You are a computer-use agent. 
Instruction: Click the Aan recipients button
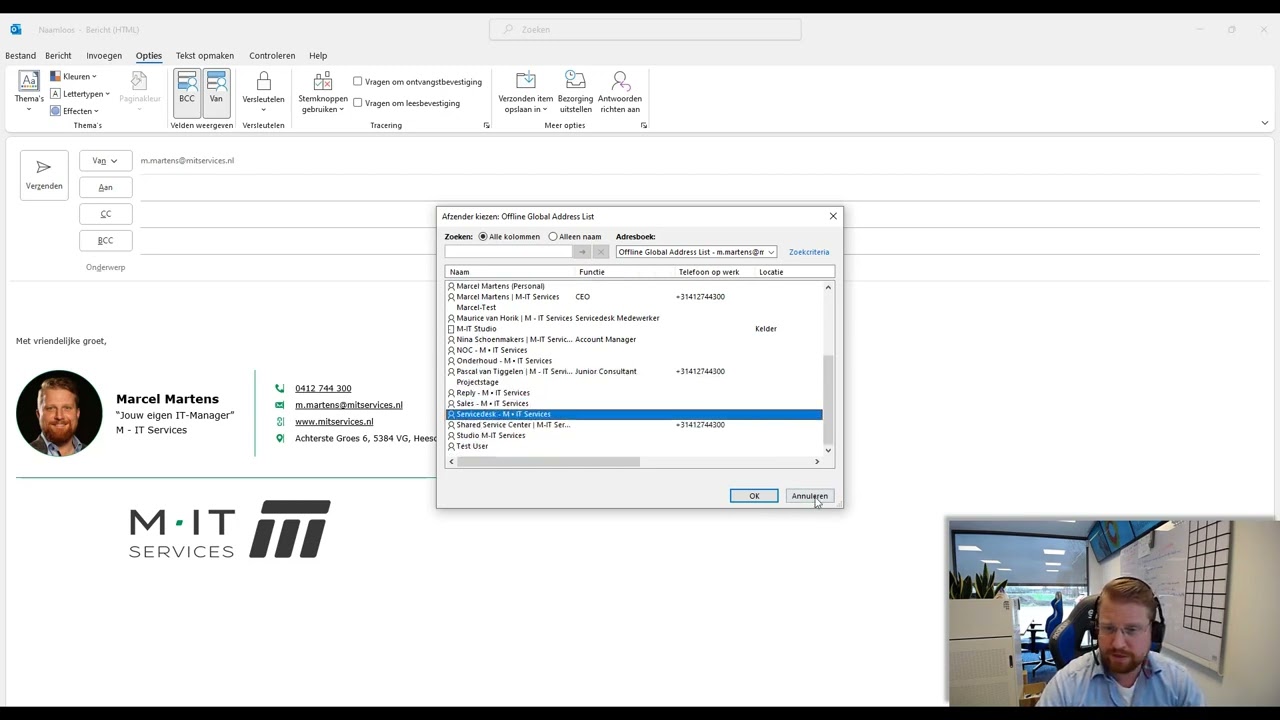pyautogui.click(x=105, y=187)
